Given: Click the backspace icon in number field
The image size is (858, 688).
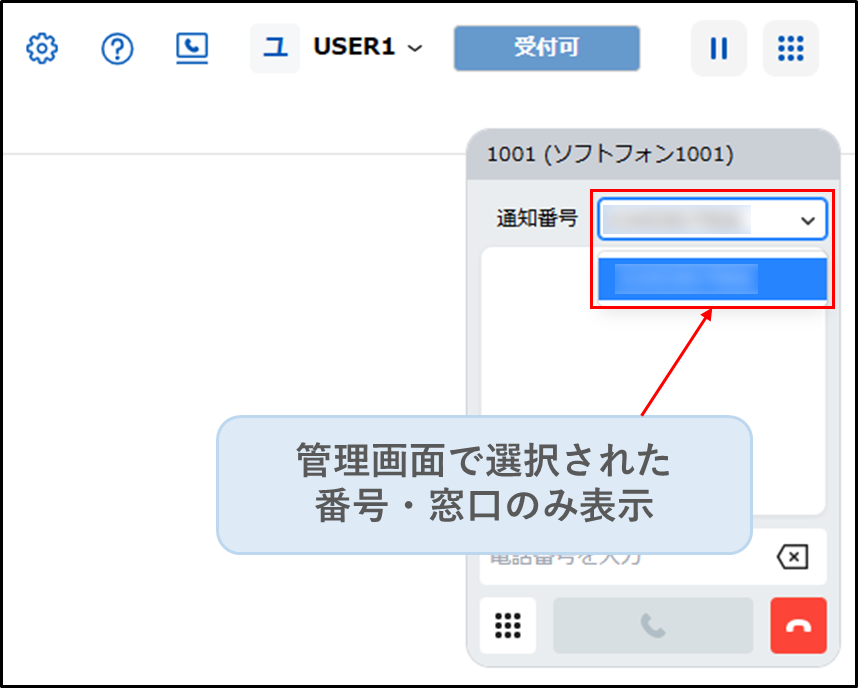Looking at the screenshot, I should tap(792, 557).
